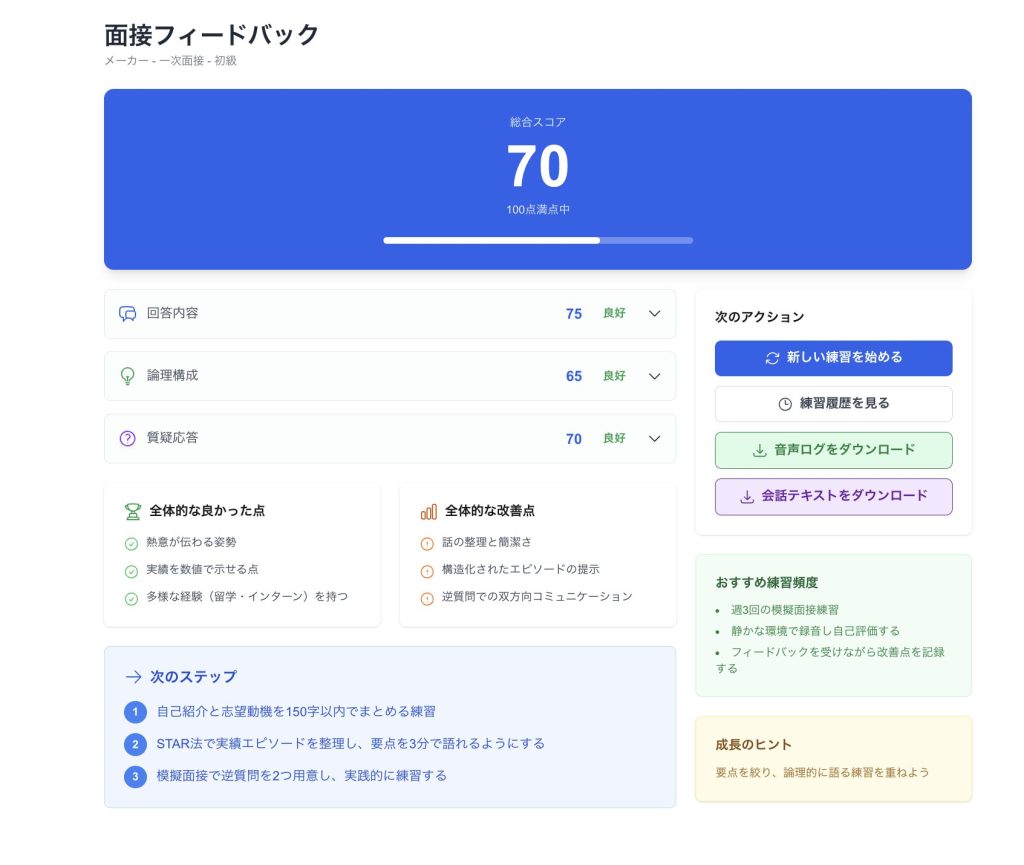Click the orange warning icon beside 話の整理と簡潔さ
This screenshot has width=1024, height=865.
click(x=427, y=544)
